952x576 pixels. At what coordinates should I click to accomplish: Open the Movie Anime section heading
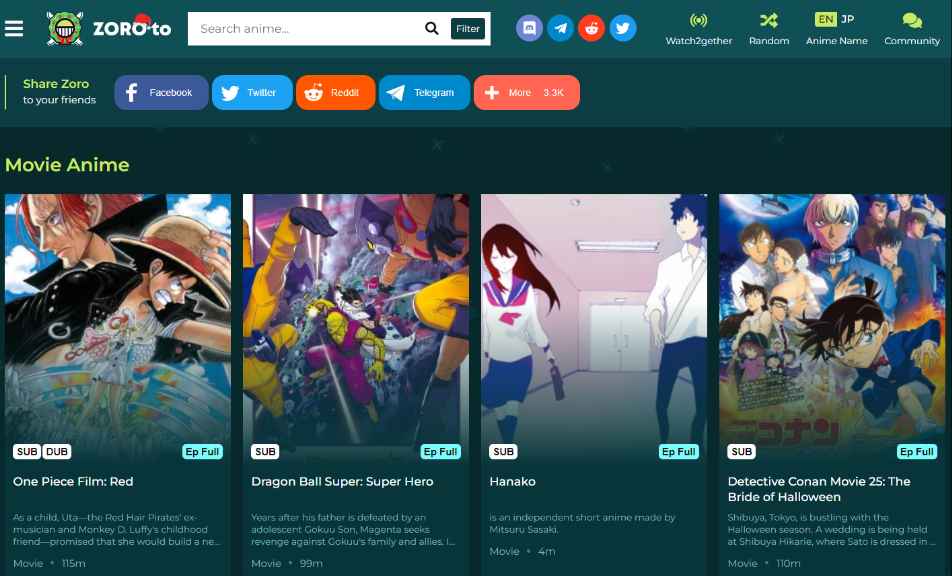tap(67, 164)
